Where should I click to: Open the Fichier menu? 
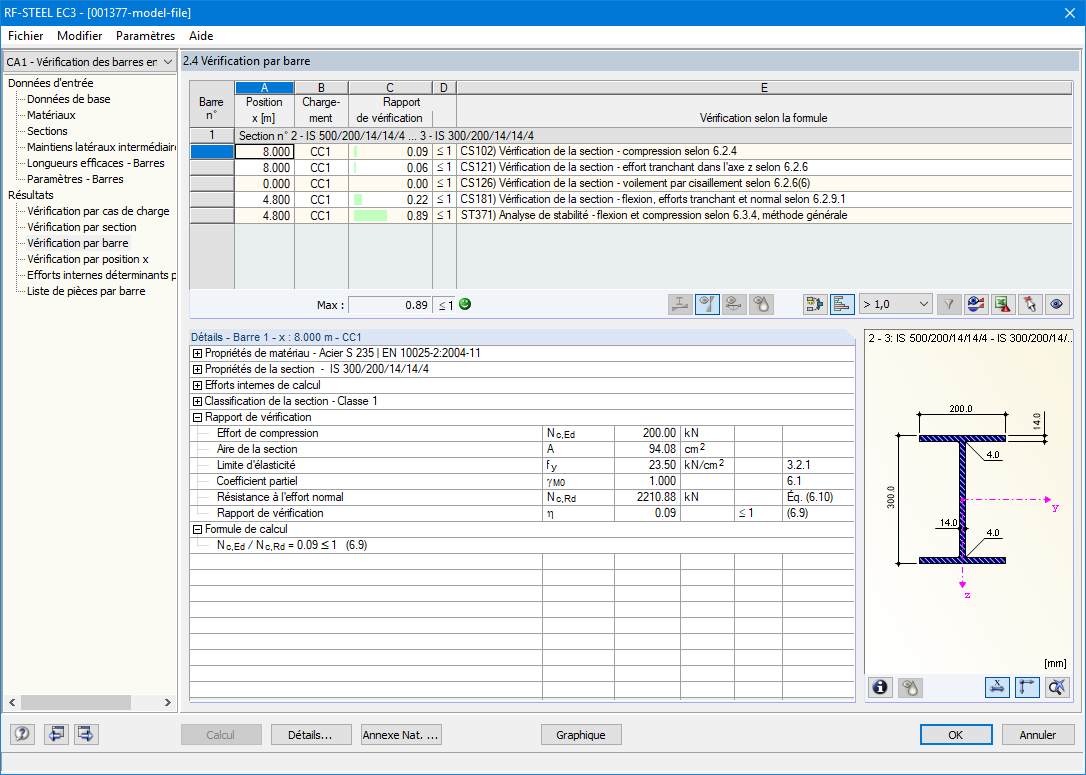[x=26, y=36]
